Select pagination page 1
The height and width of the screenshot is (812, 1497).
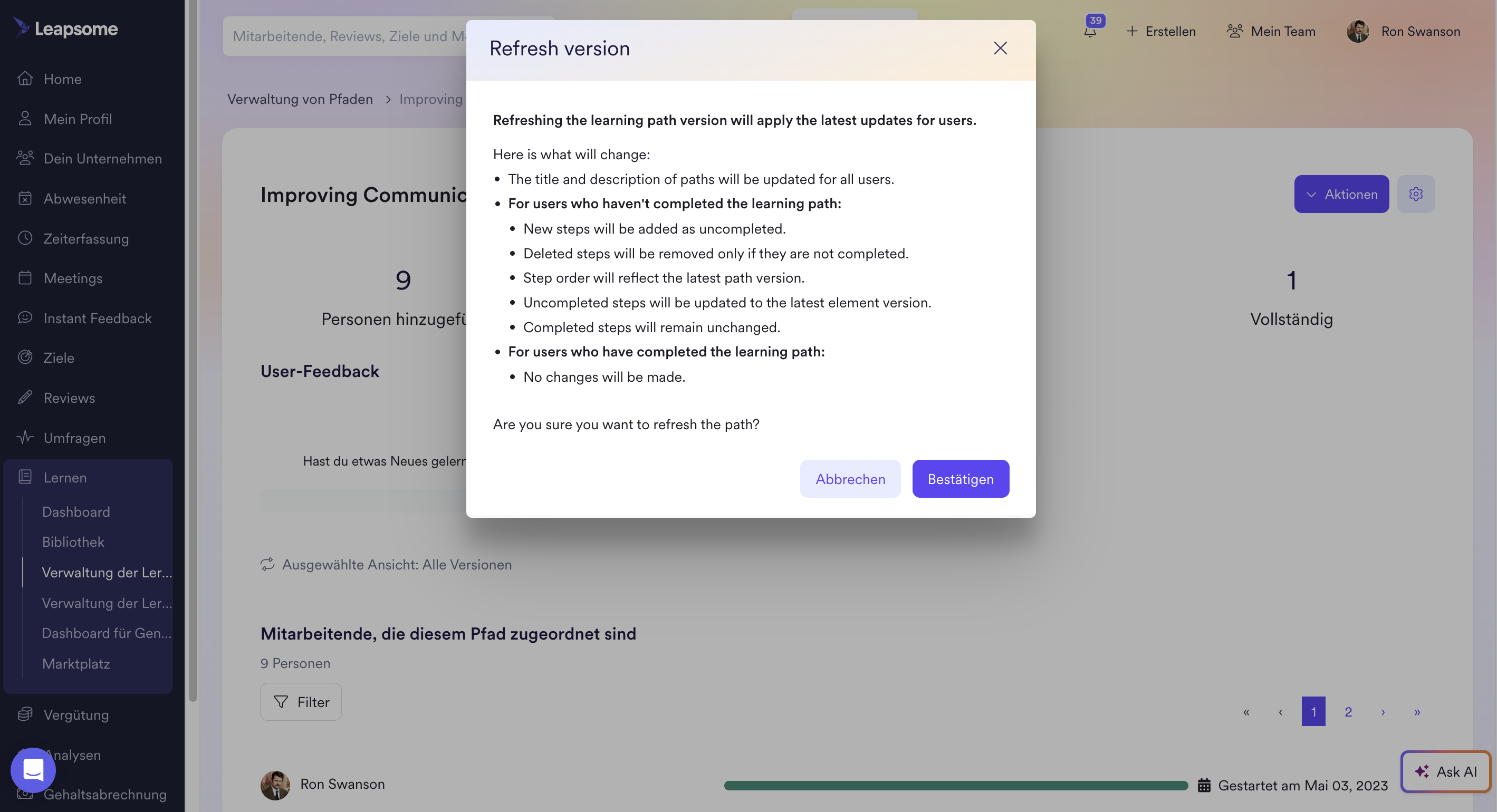[1313, 711]
